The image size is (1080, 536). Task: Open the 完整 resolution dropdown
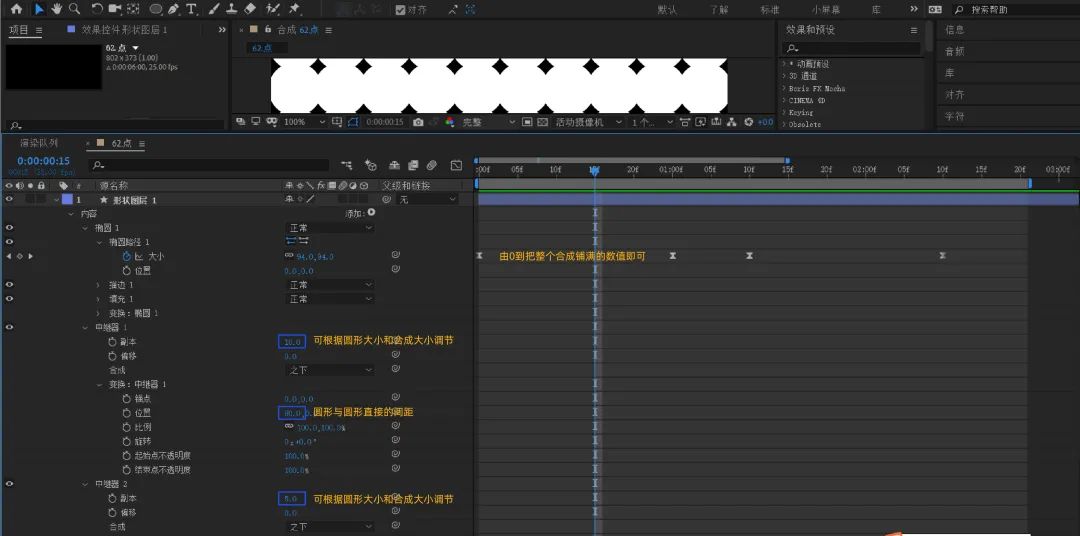pos(488,122)
